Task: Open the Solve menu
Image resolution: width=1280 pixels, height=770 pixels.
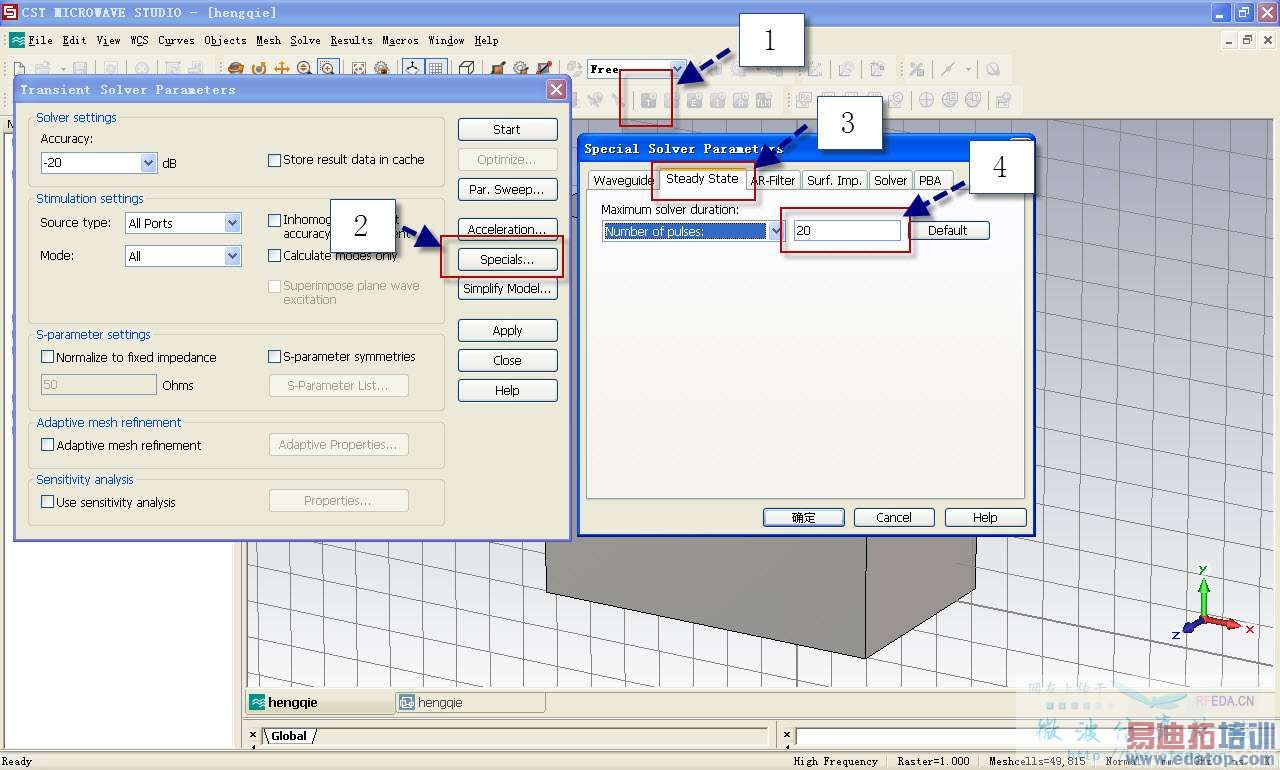Action: click(x=305, y=41)
